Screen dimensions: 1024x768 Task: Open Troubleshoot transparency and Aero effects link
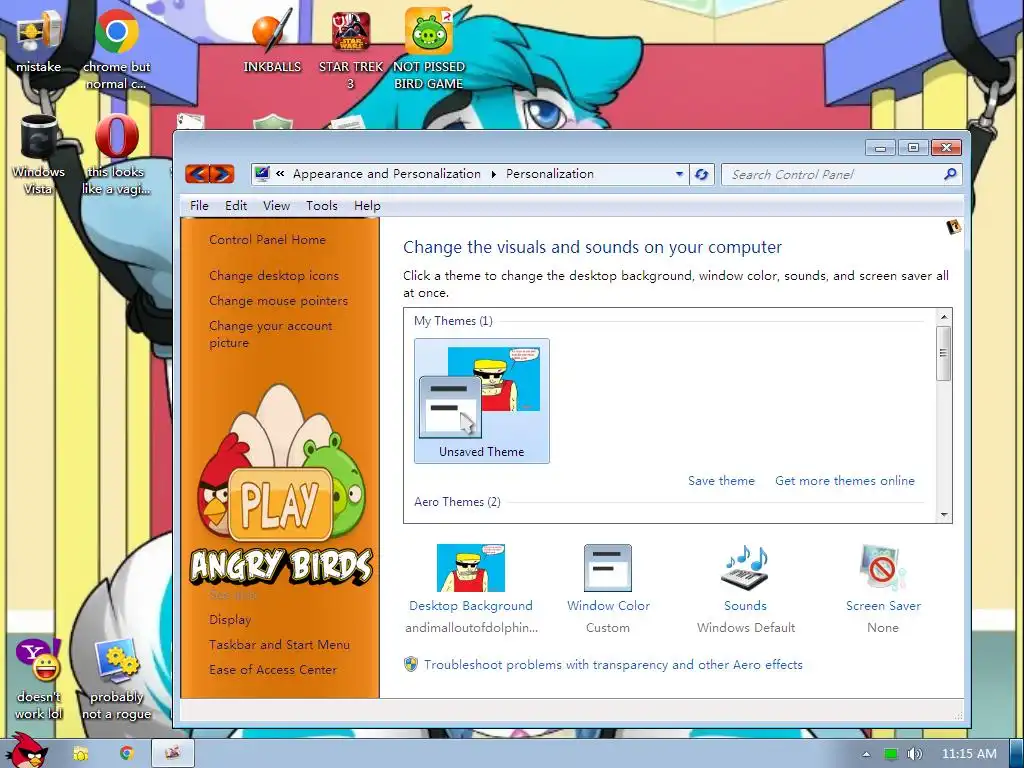(x=613, y=665)
